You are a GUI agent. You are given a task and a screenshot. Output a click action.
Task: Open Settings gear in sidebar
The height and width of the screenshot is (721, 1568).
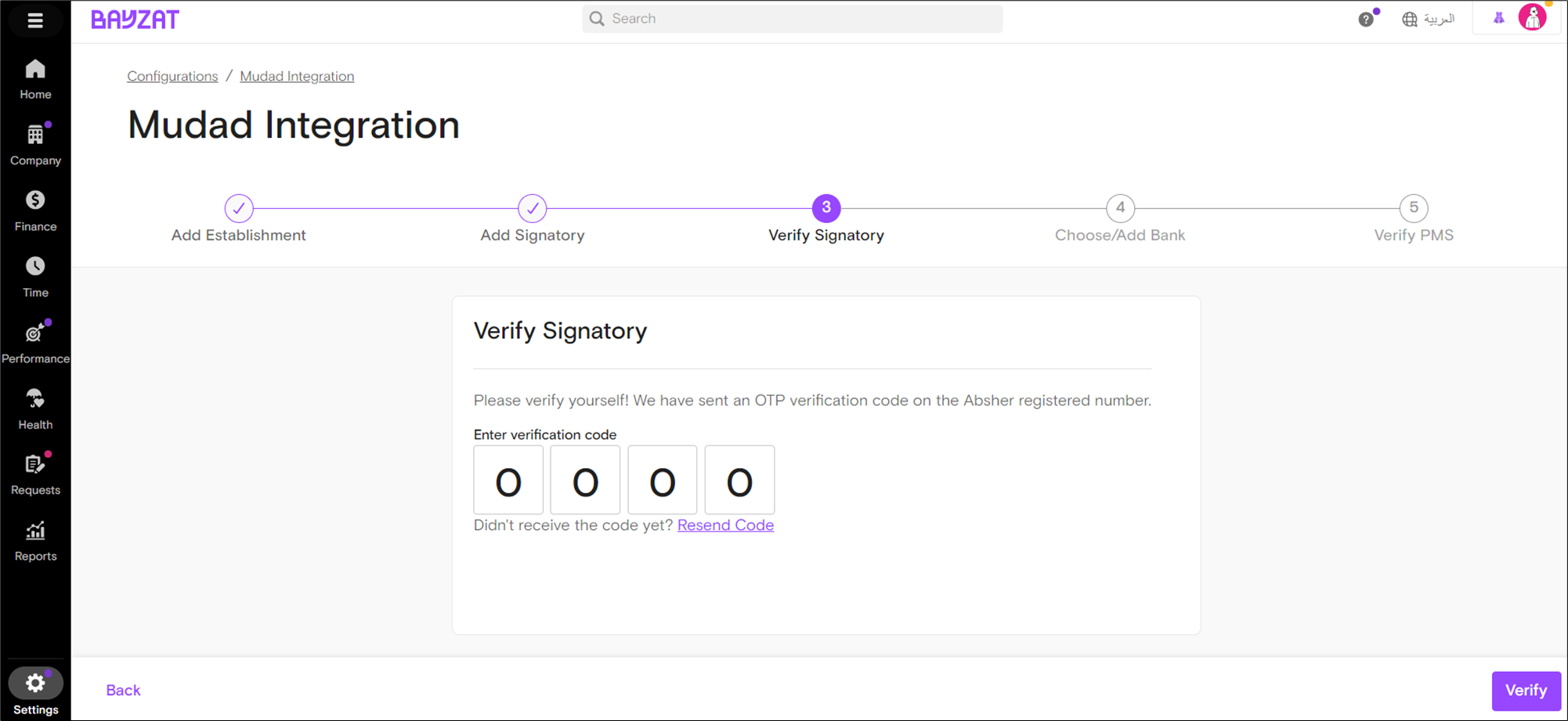point(35,683)
